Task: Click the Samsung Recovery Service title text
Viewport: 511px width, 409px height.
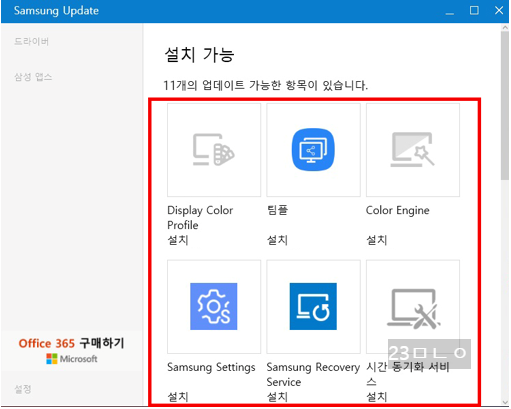Action: point(313,375)
